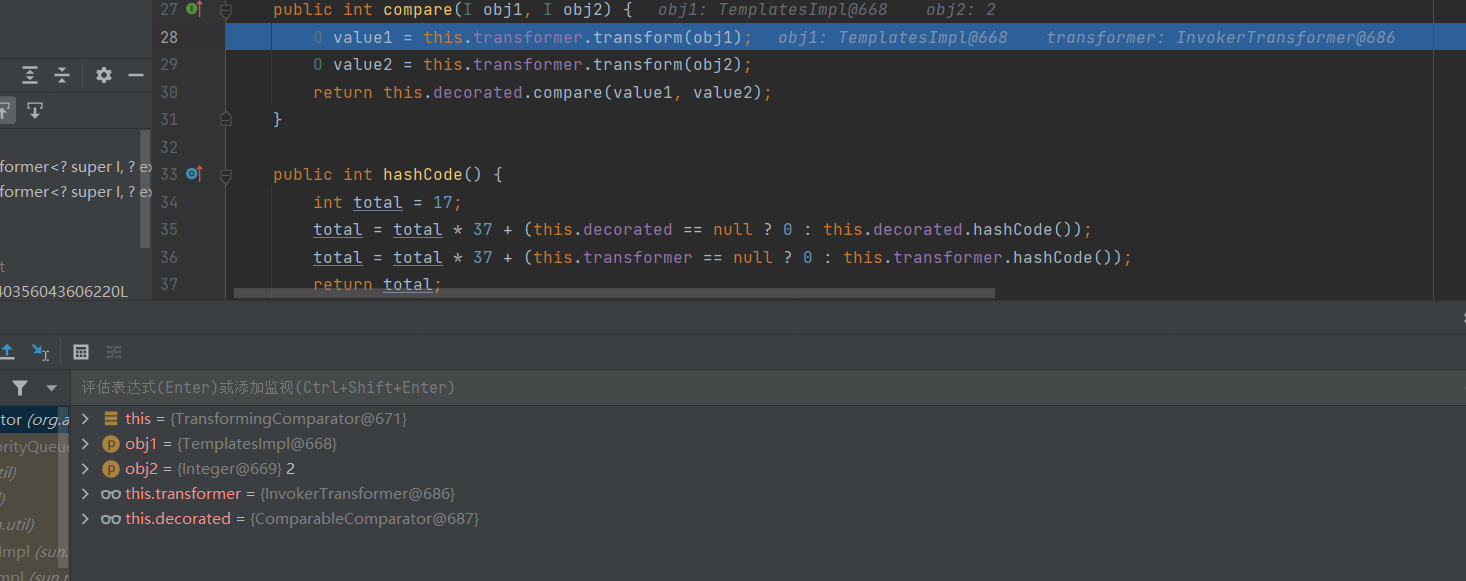Click the evaluate expression input field
Screen dimensions: 1466x581
700,387
